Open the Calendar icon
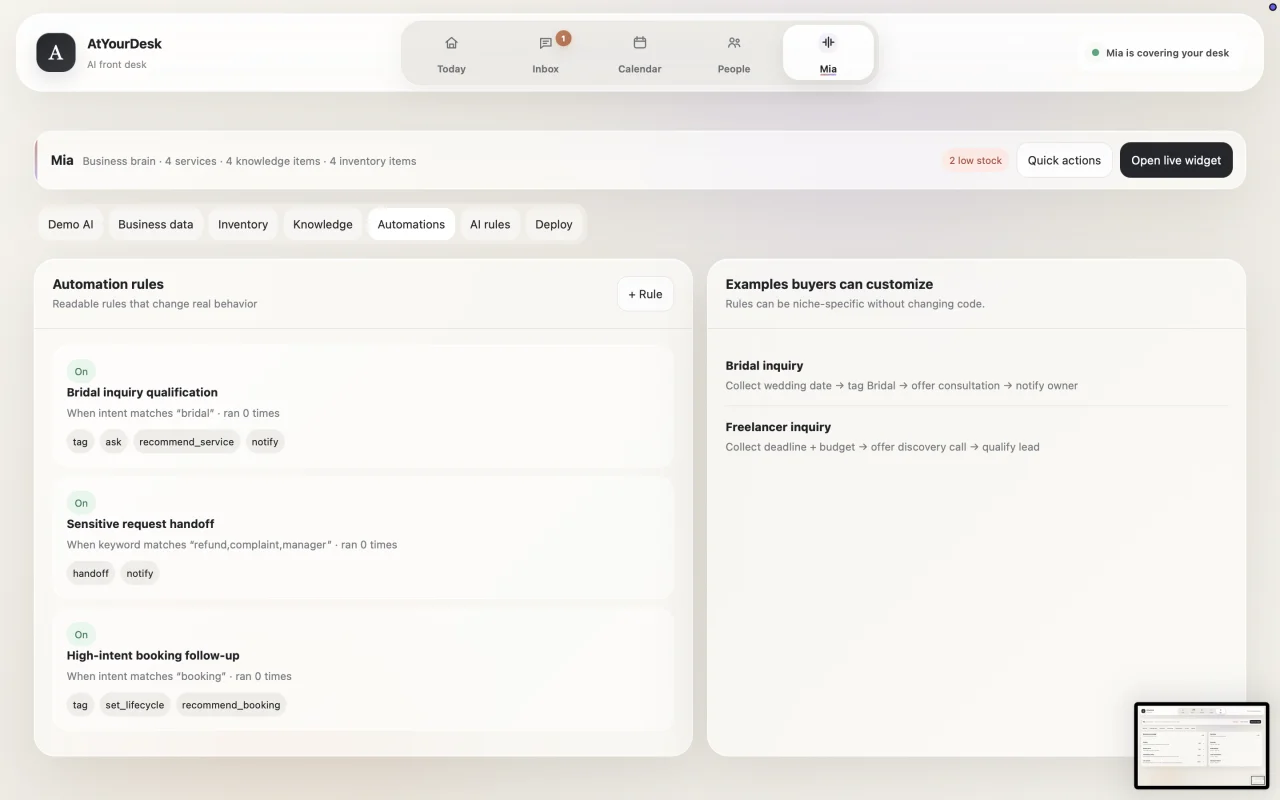 pyautogui.click(x=640, y=43)
